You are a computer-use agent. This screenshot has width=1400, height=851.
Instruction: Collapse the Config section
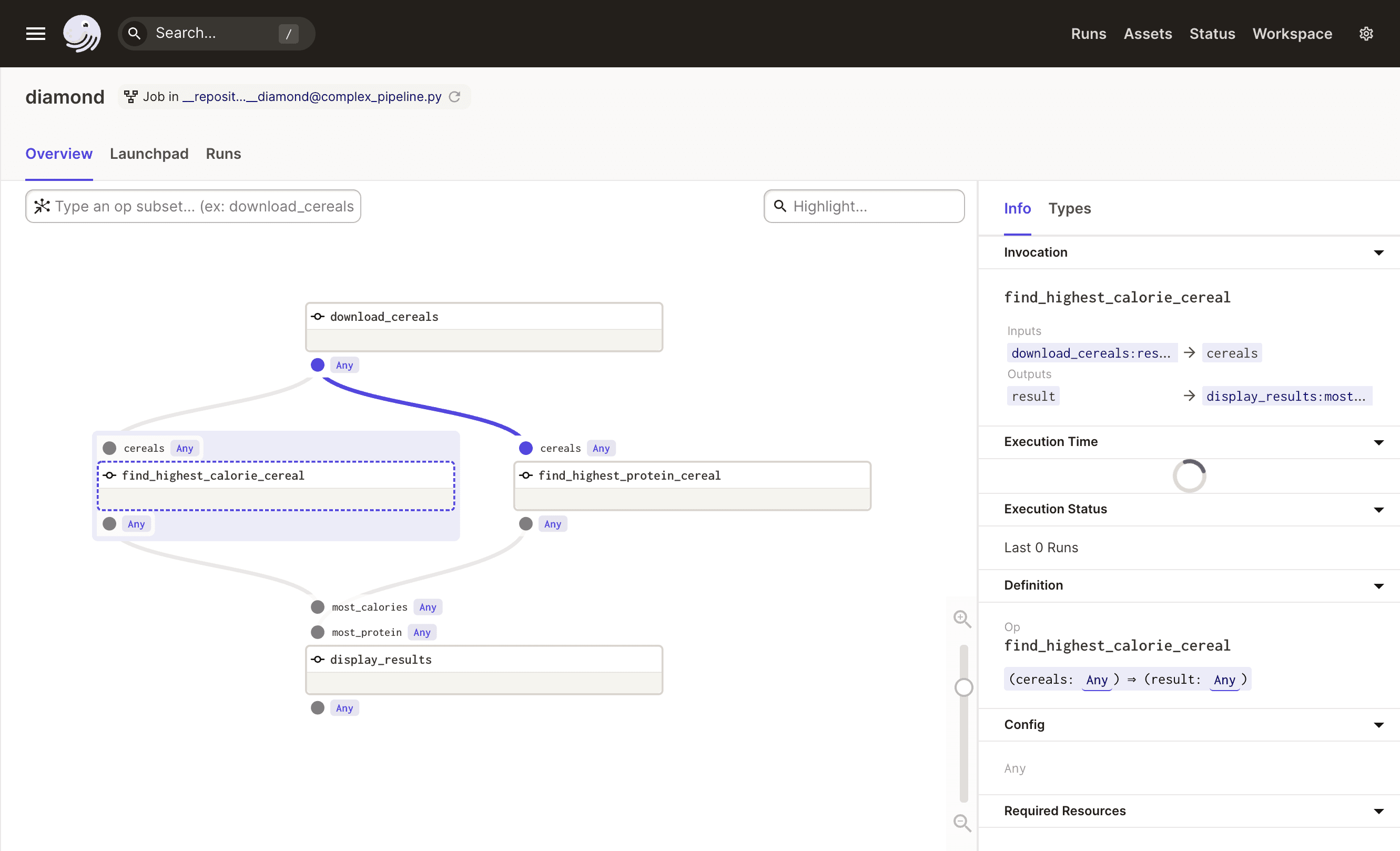tap(1378, 725)
